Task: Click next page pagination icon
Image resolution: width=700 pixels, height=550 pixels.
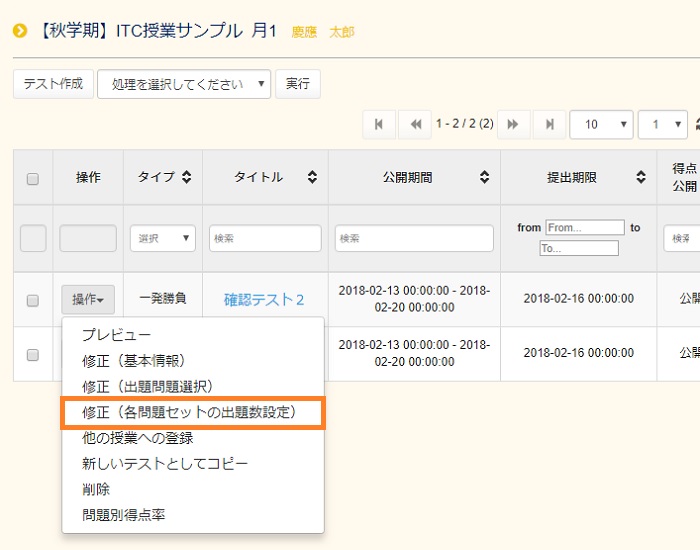Action: click(x=513, y=124)
